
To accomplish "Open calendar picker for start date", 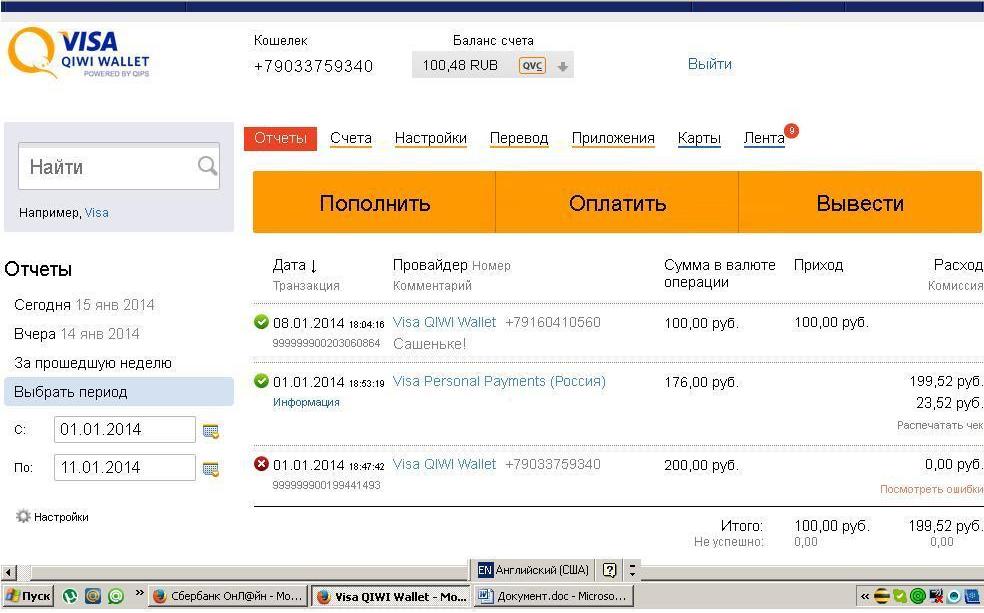I will [x=211, y=431].
